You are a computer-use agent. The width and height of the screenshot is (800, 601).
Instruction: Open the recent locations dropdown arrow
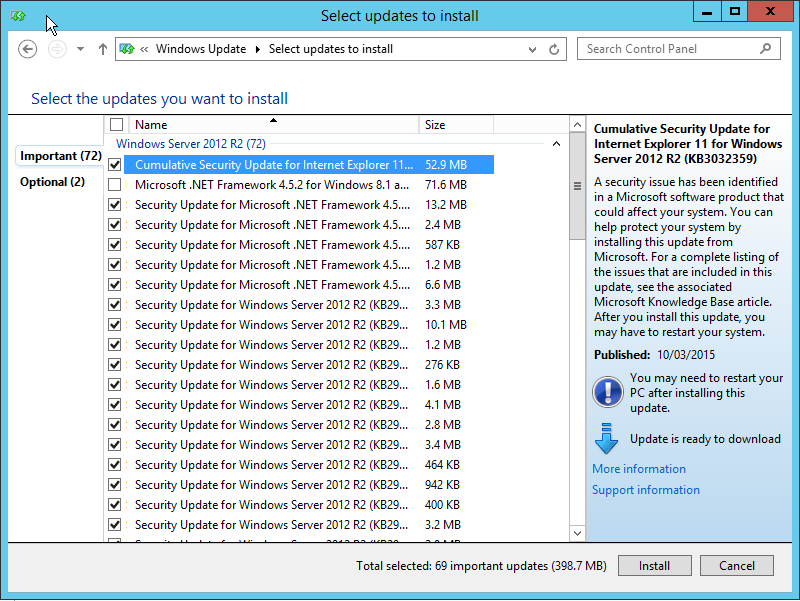point(81,49)
